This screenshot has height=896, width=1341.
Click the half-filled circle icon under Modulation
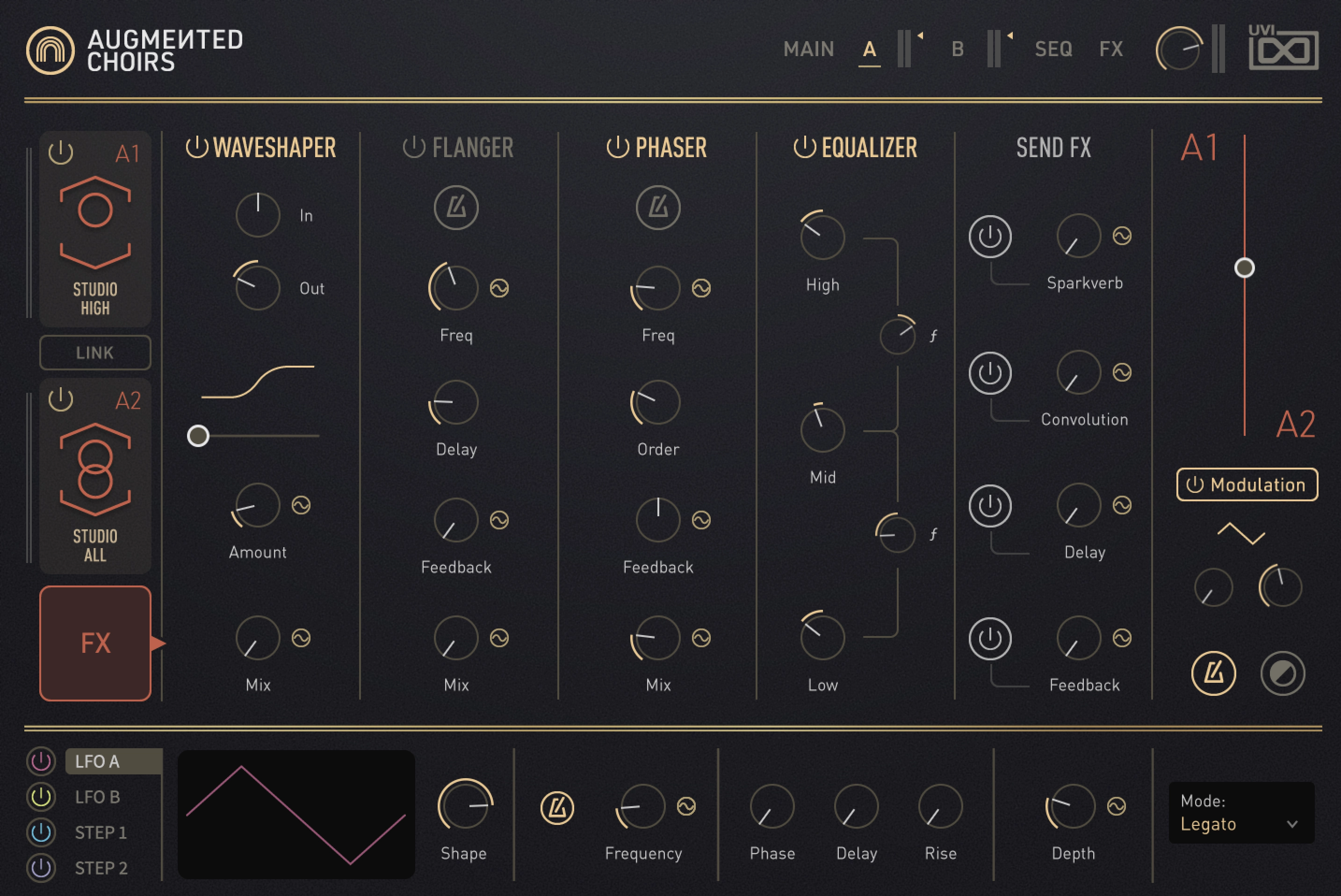click(x=1283, y=673)
